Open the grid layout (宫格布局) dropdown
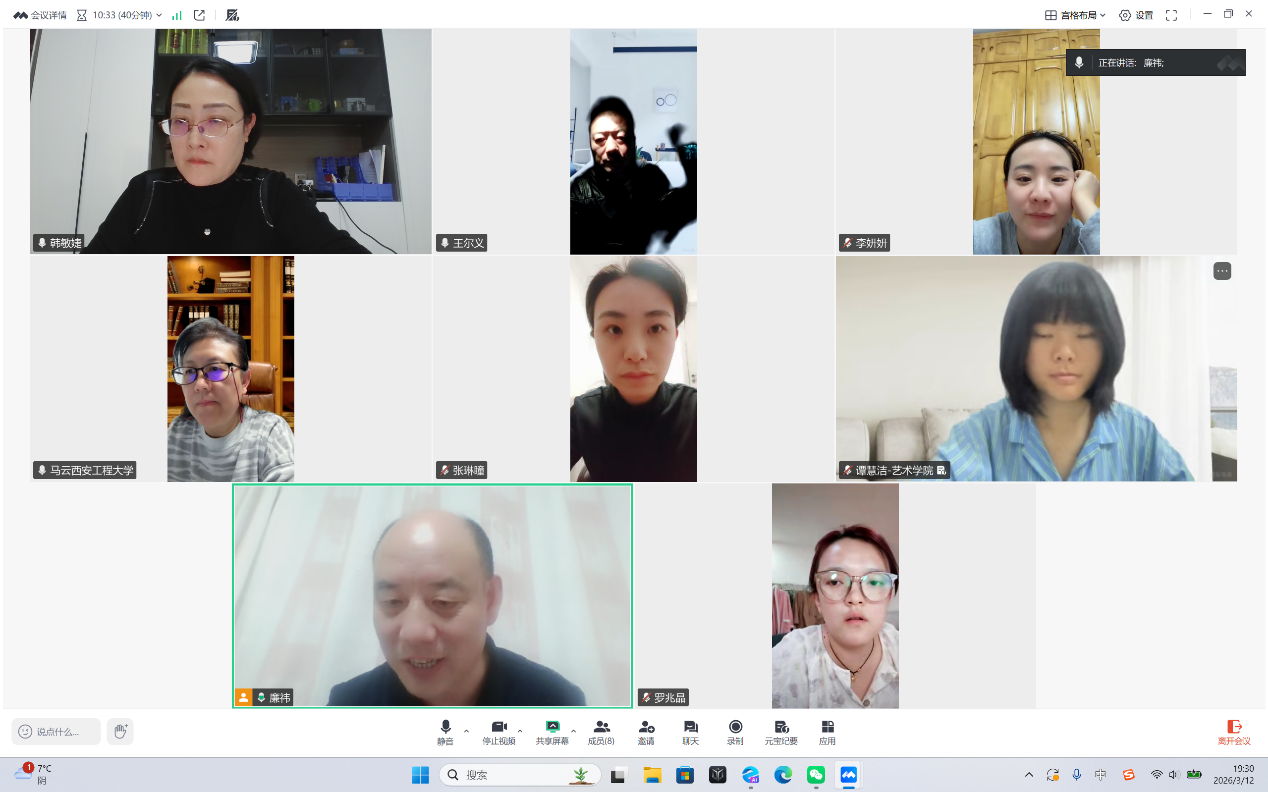Viewport: 1268px width, 792px height. click(1075, 15)
